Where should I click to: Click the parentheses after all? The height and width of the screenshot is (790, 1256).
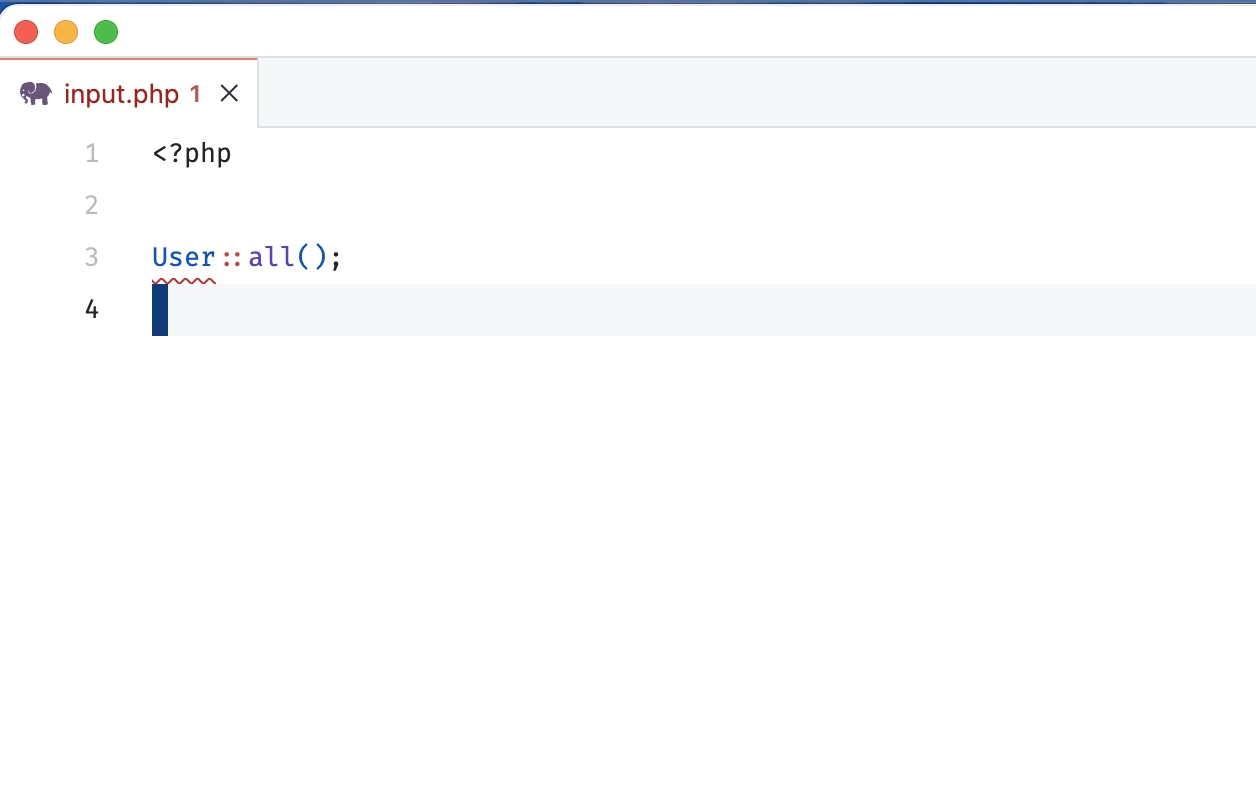312,258
